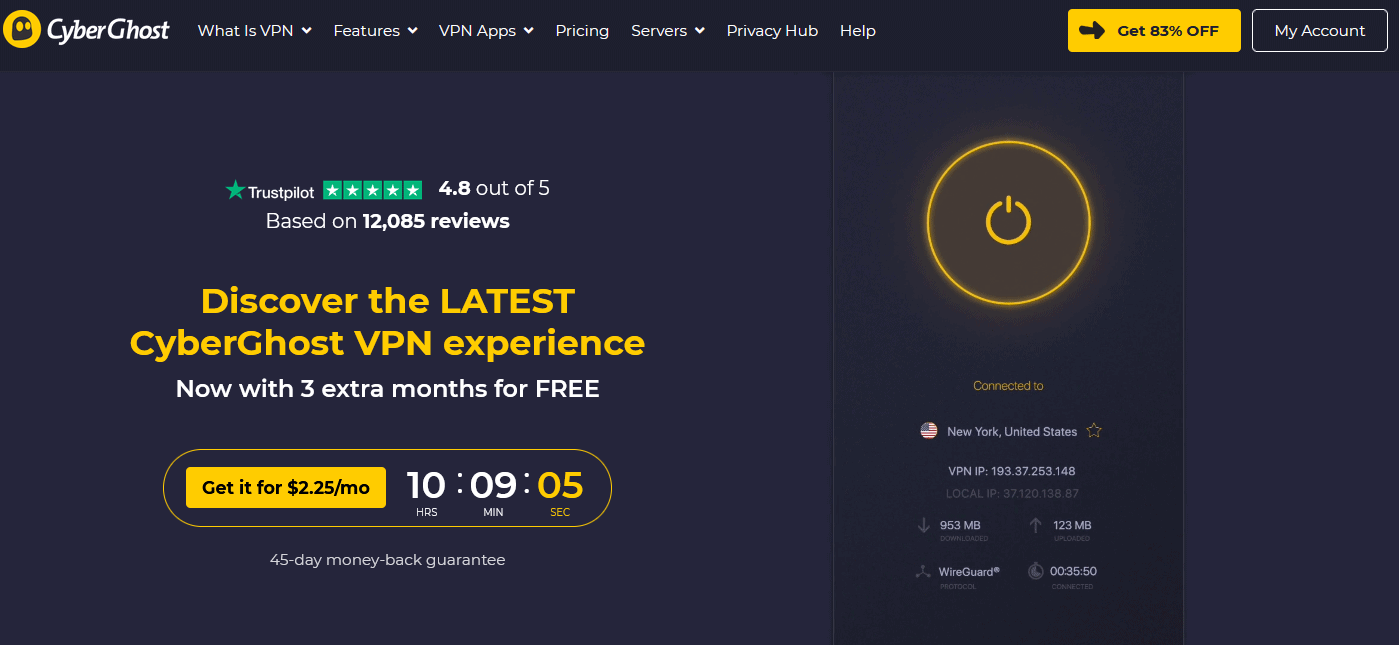1399x645 pixels.
Task: Expand the VPN Apps dropdown menu
Action: pyautogui.click(x=487, y=31)
